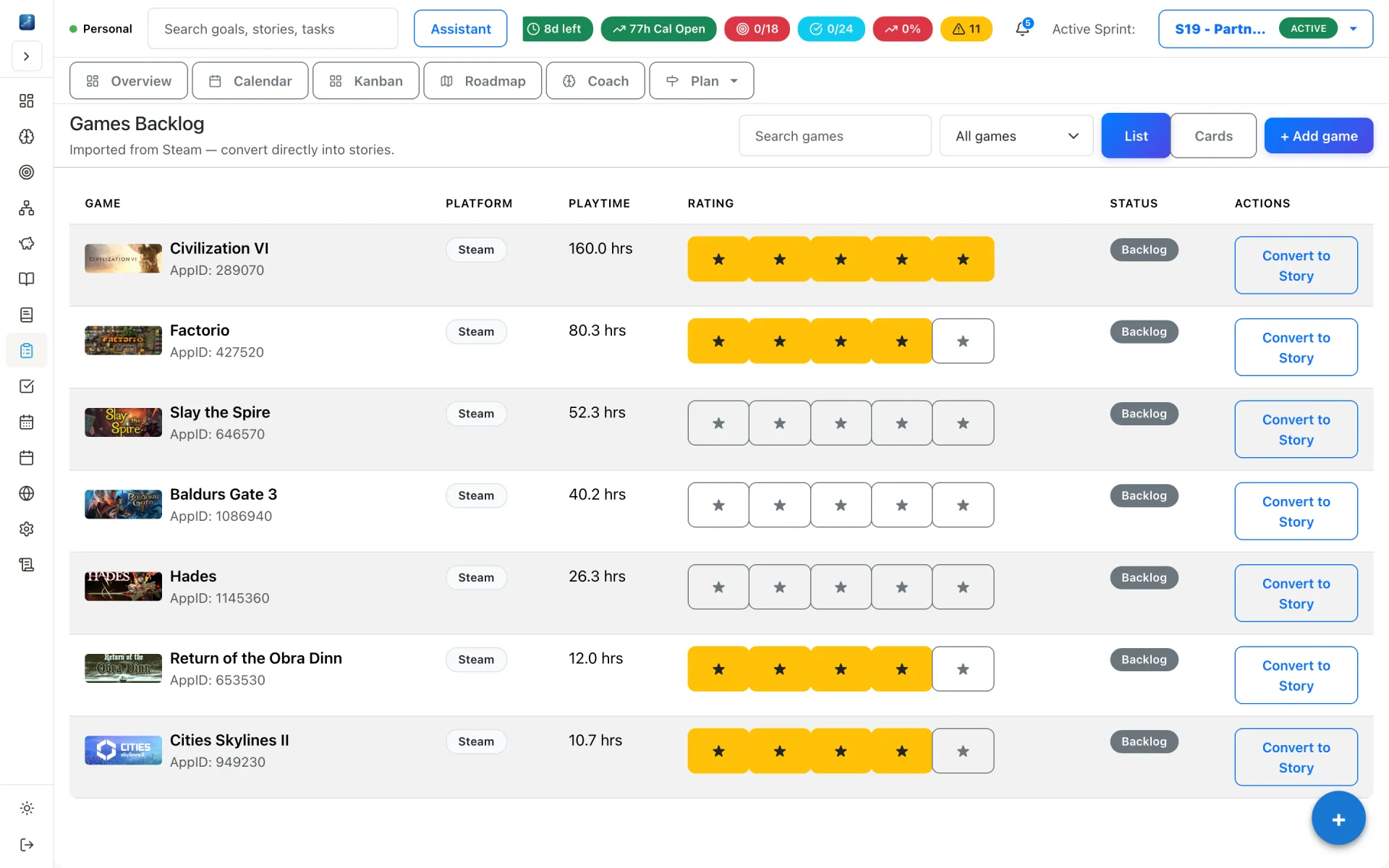This screenshot has height=868, width=1389.
Task: Switch to the Kanban tab
Action: click(366, 81)
